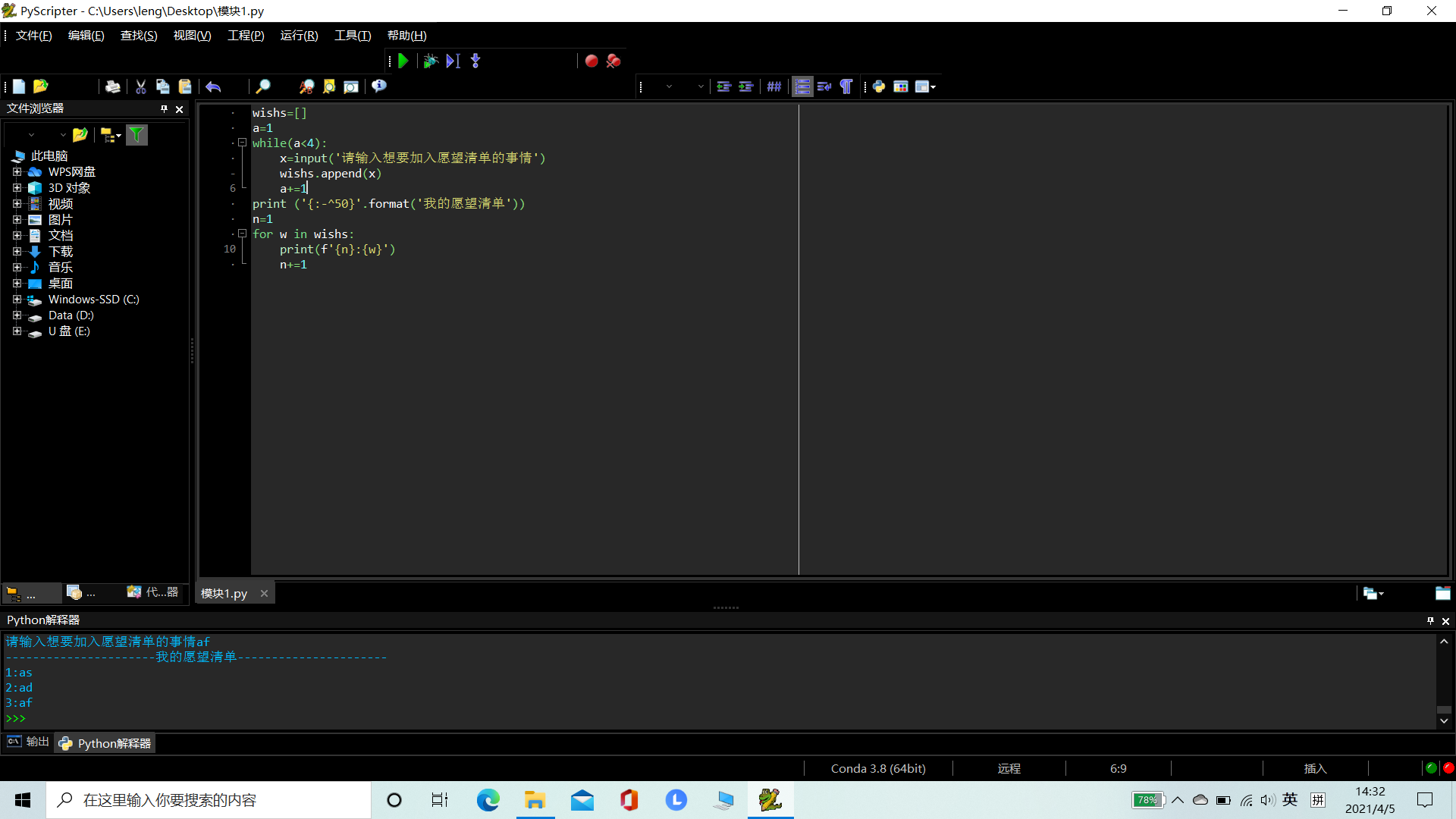Toggle special characters paragraph mark button

tap(846, 87)
